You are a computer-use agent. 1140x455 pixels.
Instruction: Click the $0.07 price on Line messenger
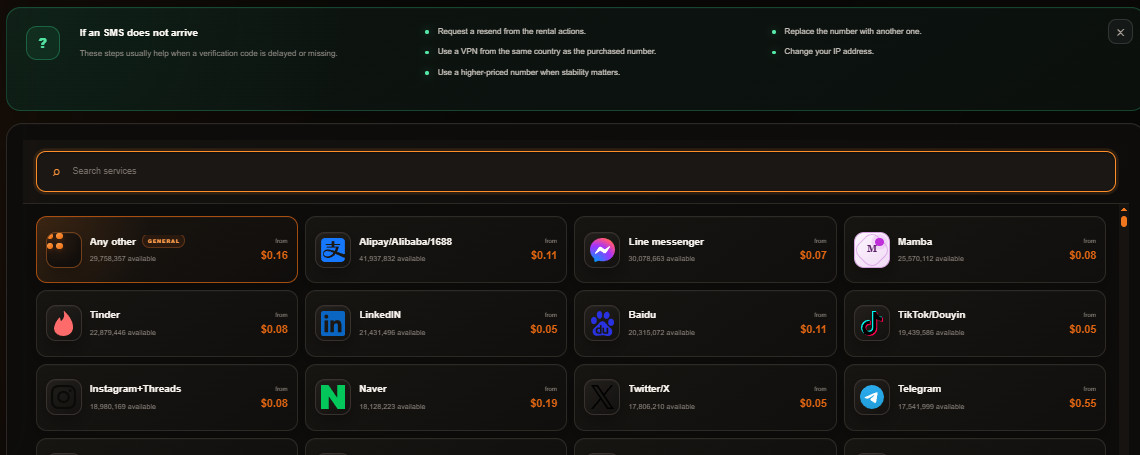813,255
